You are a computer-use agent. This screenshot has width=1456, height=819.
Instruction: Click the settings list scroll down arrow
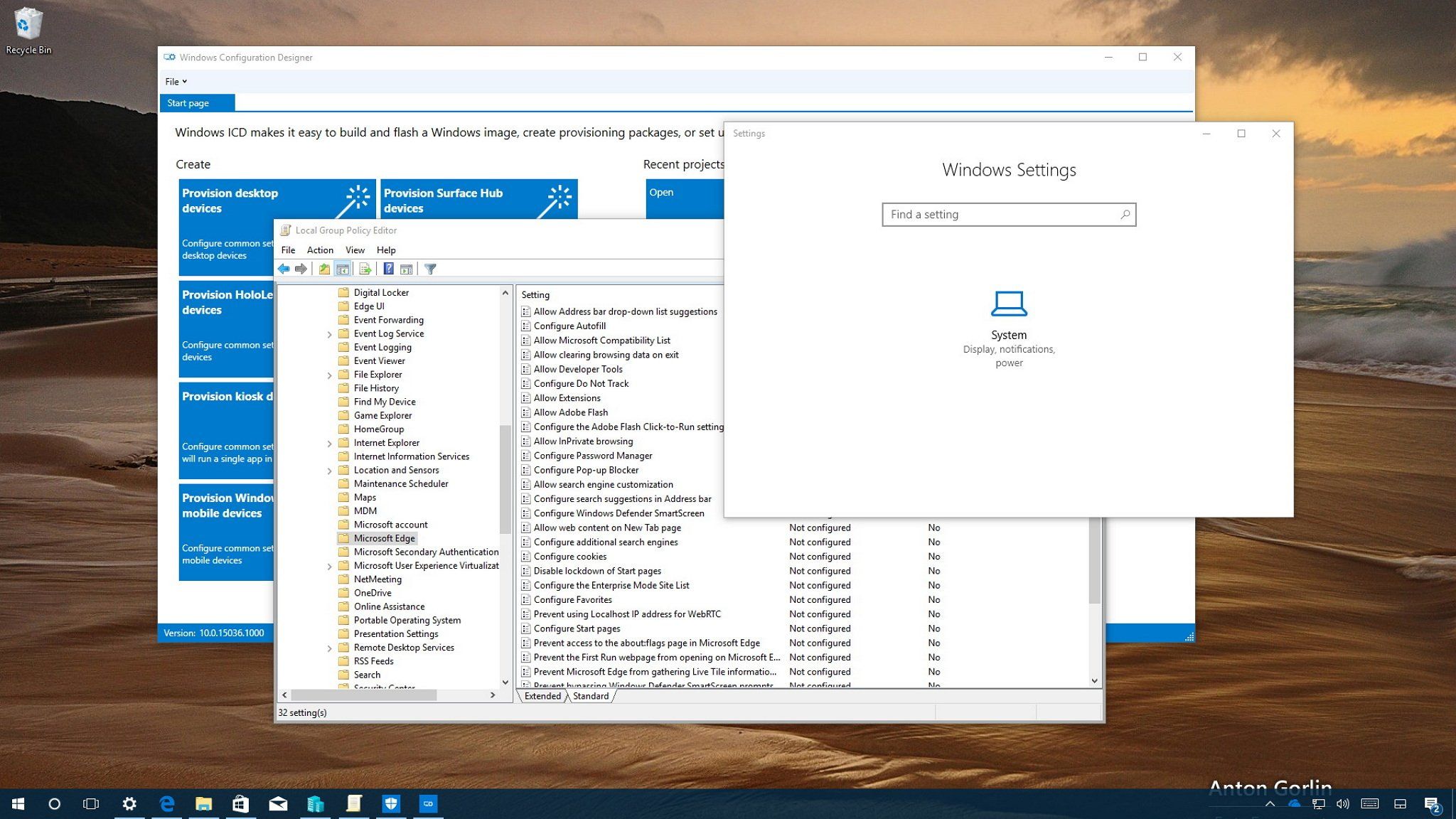(1094, 681)
